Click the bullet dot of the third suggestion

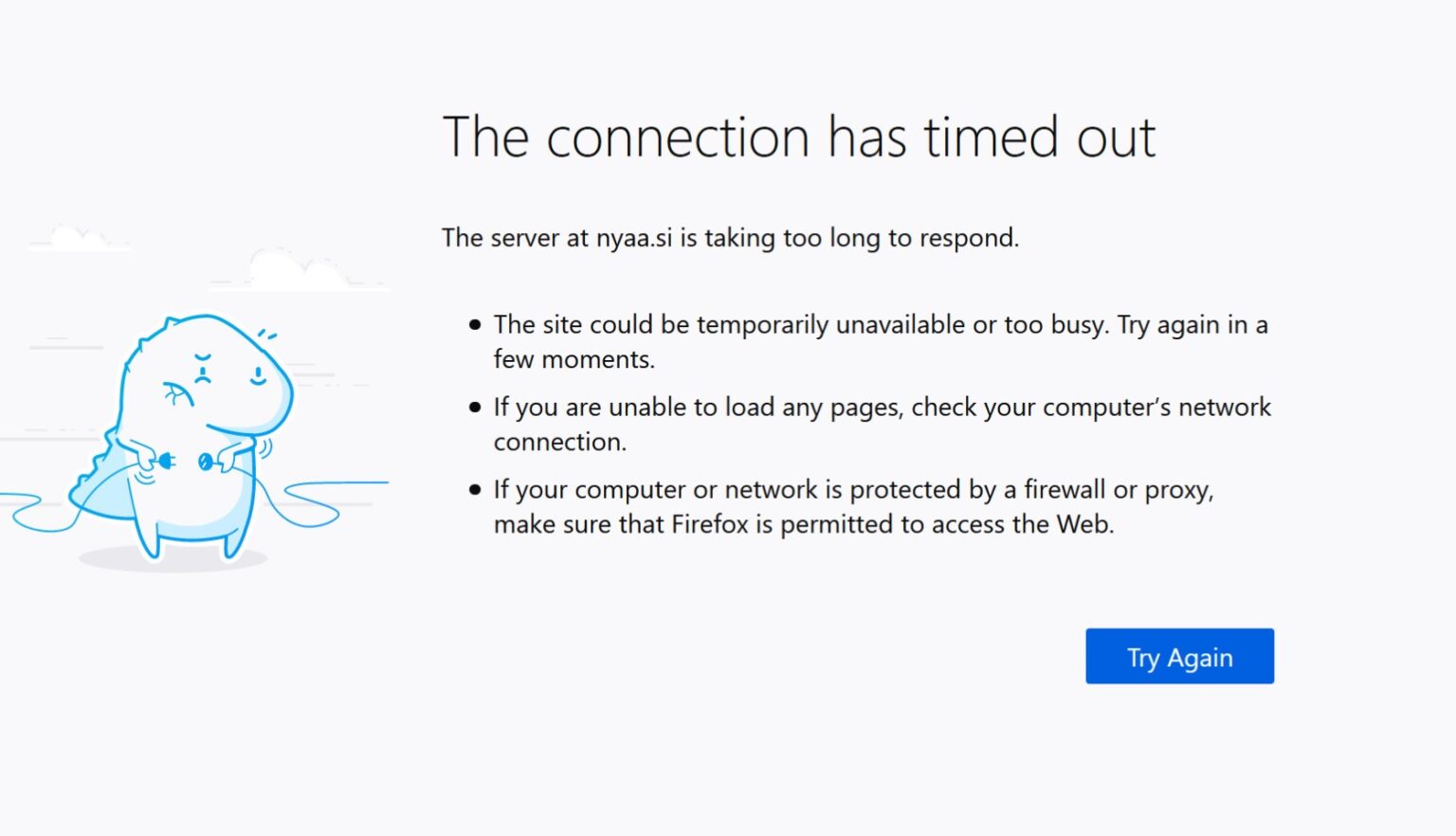[x=475, y=490]
